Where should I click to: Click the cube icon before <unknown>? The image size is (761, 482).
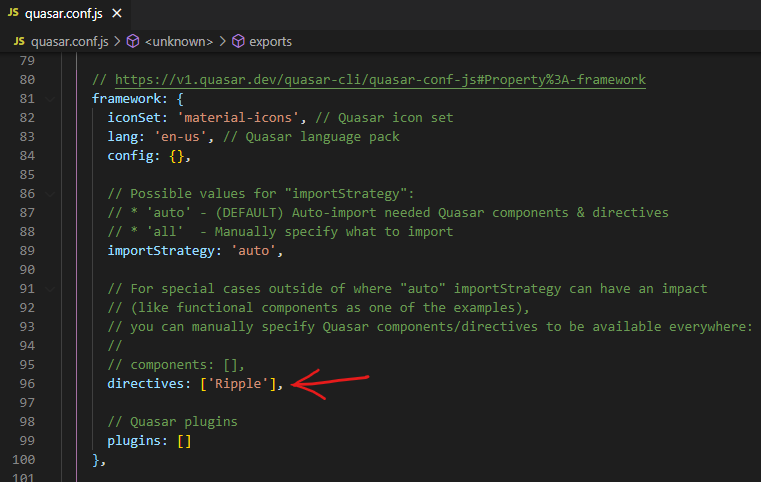pos(133,41)
